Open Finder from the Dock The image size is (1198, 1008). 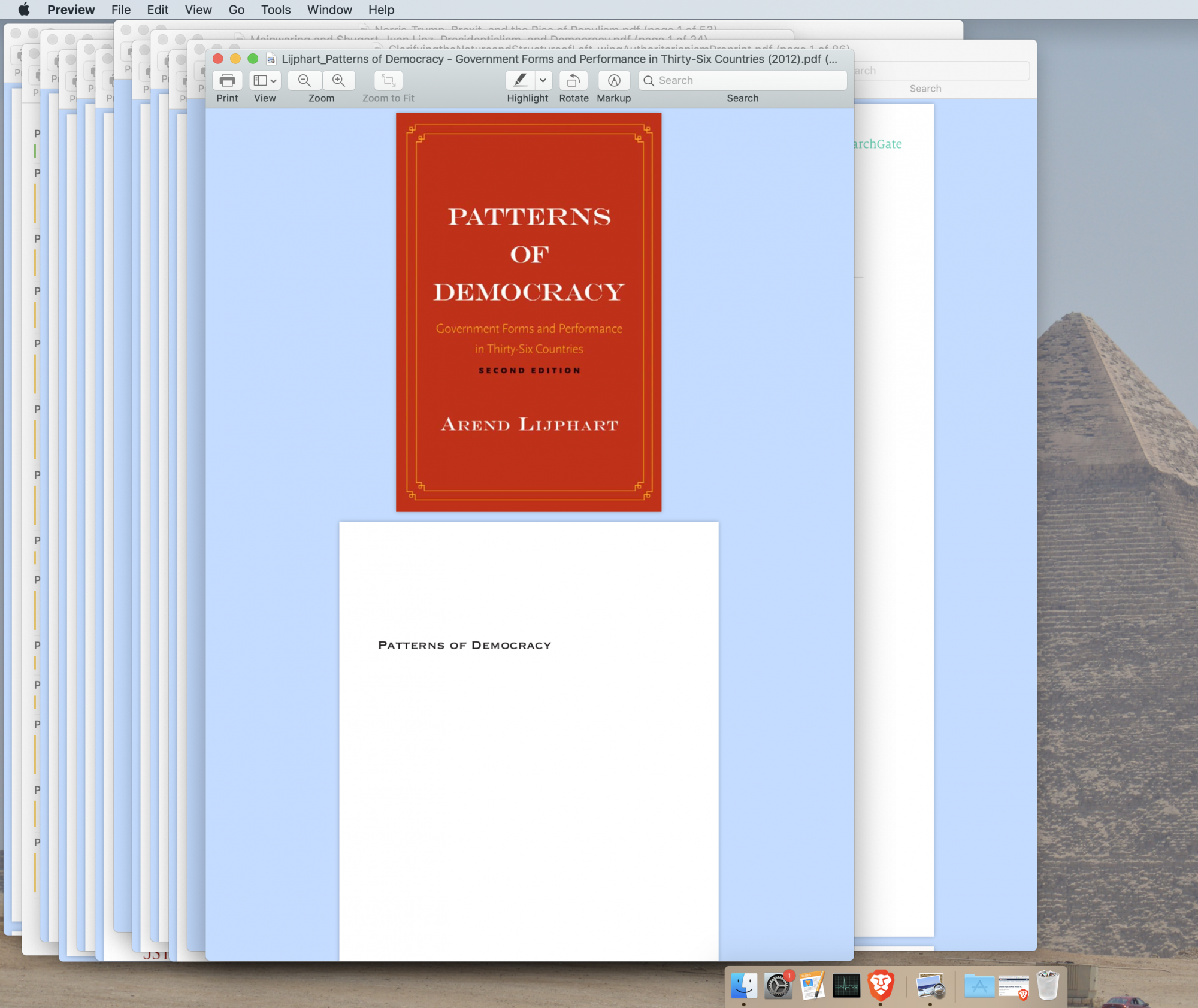tap(743, 985)
